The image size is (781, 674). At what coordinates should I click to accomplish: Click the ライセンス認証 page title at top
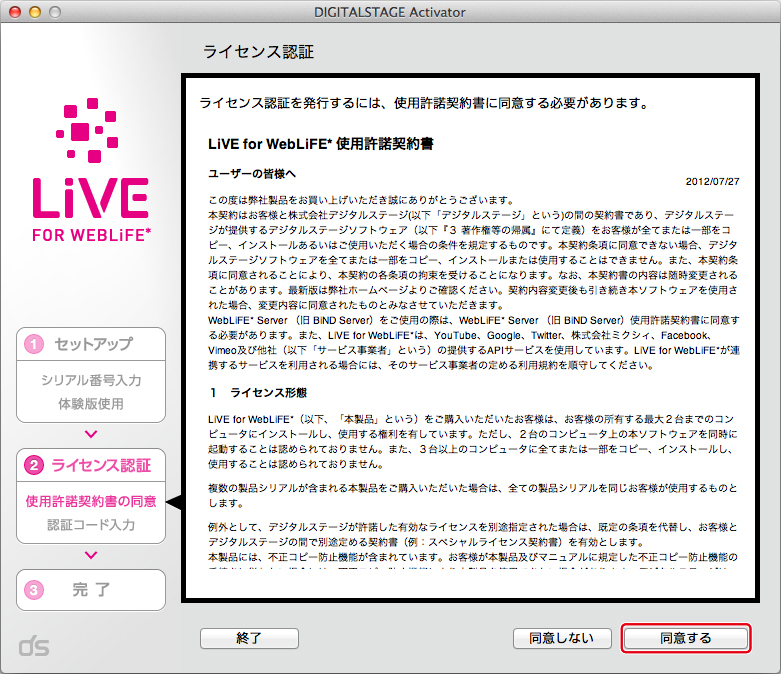(259, 52)
